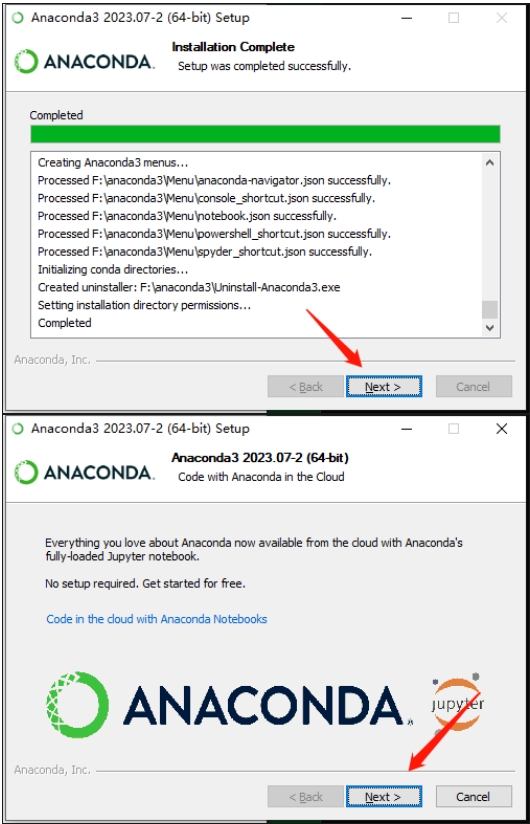Open the Code in the cloud with Anaconda Notebooks link

point(157,619)
